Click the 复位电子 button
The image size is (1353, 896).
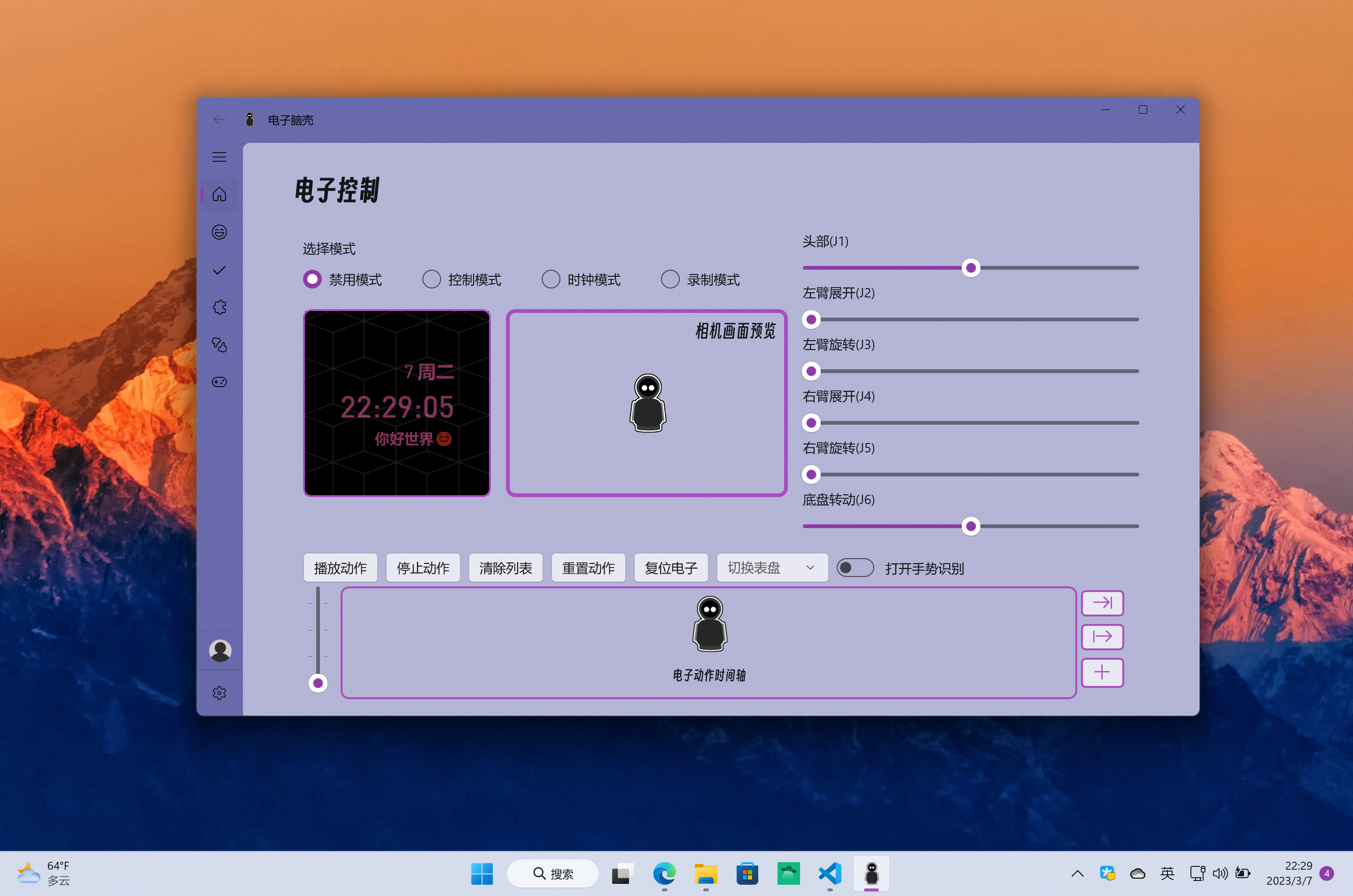pos(671,568)
